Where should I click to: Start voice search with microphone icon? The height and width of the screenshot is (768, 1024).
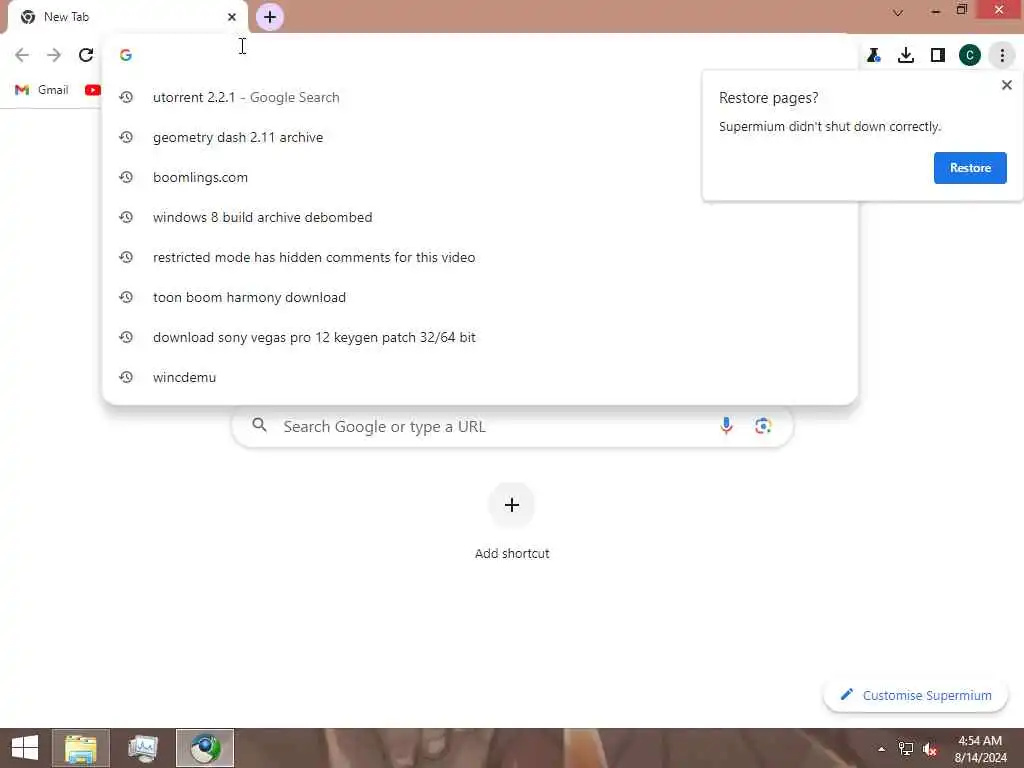click(726, 426)
